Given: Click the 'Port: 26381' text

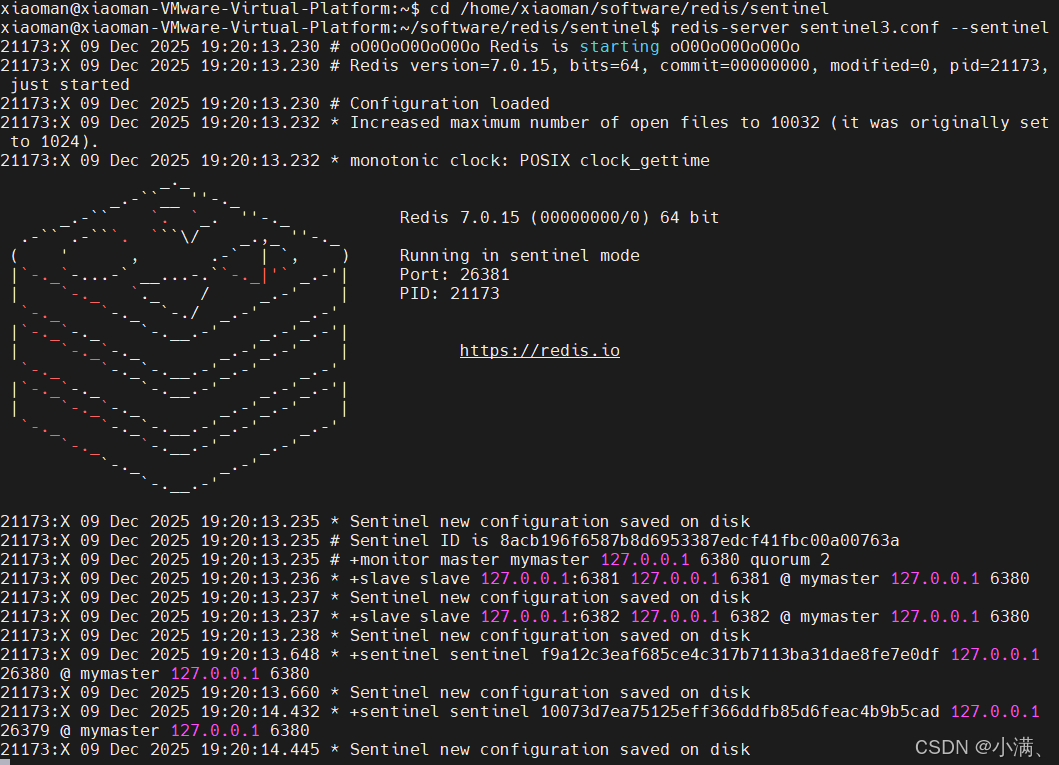Looking at the screenshot, I should (x=455, y=274).
